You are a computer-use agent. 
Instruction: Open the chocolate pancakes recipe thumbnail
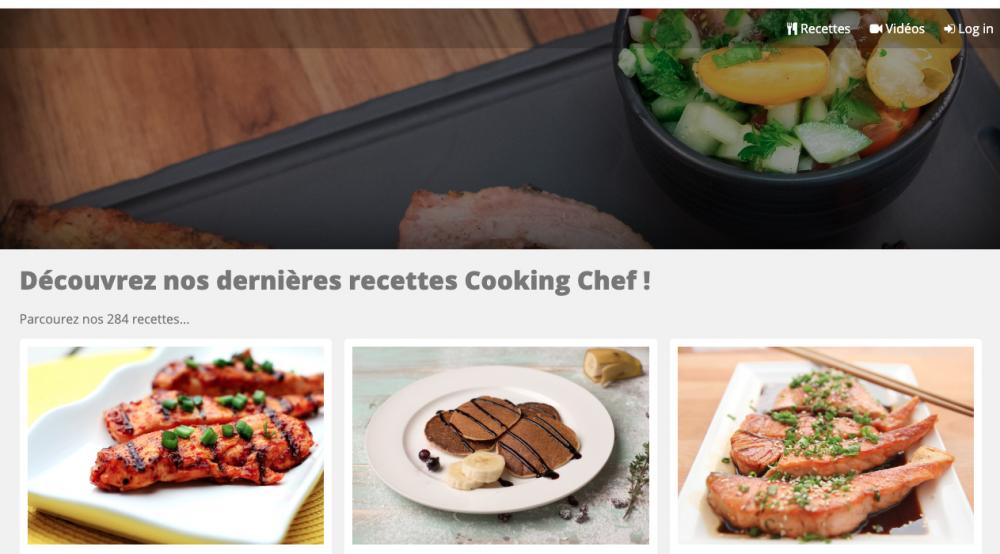(501, 445)
